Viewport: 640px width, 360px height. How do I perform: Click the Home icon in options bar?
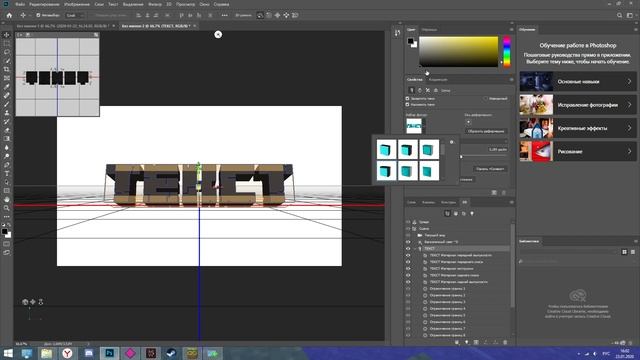tap(9, 16)
